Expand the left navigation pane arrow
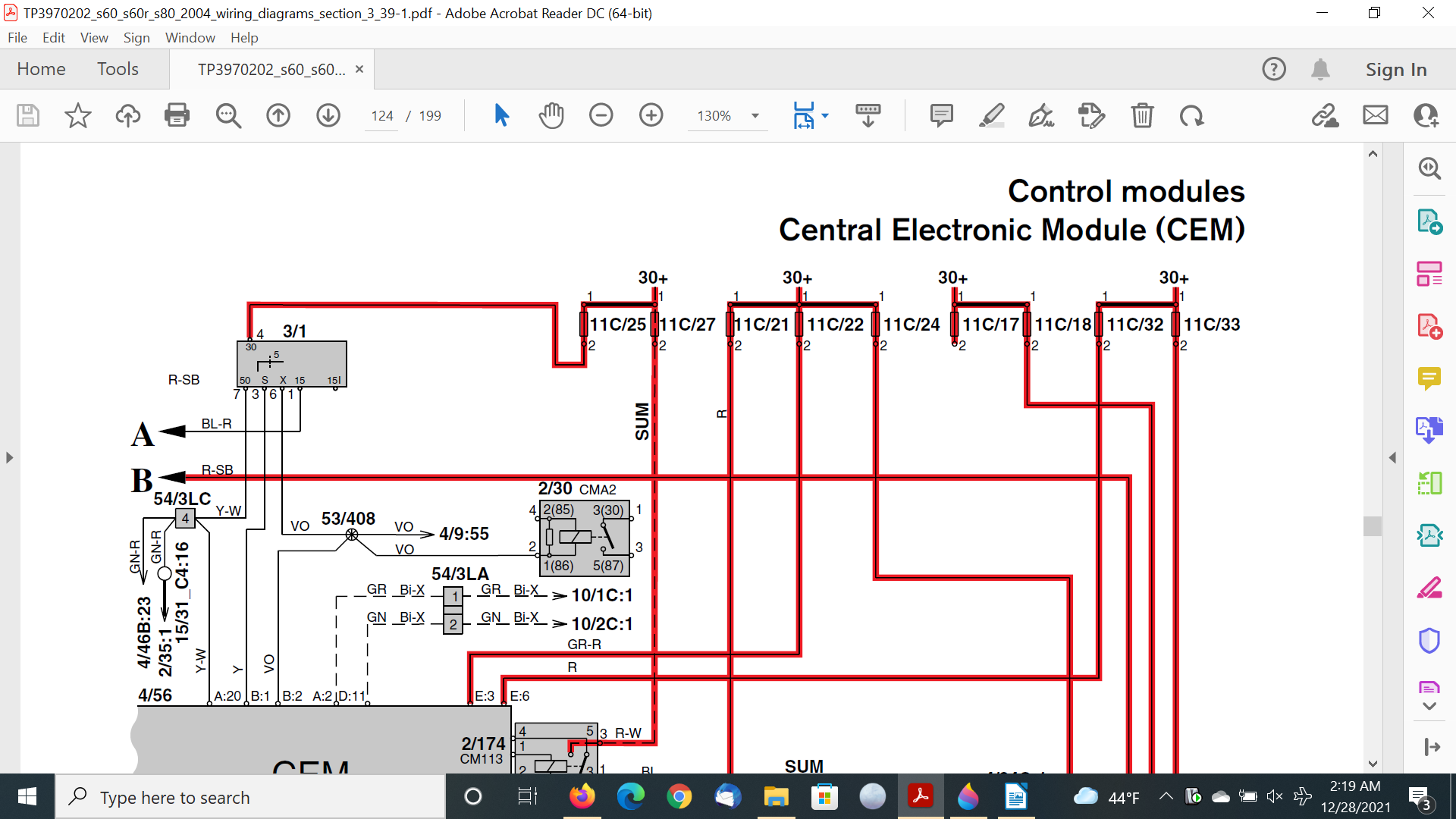The height and width of the screenshot is (819, 1456). click(x=9, y=457)
